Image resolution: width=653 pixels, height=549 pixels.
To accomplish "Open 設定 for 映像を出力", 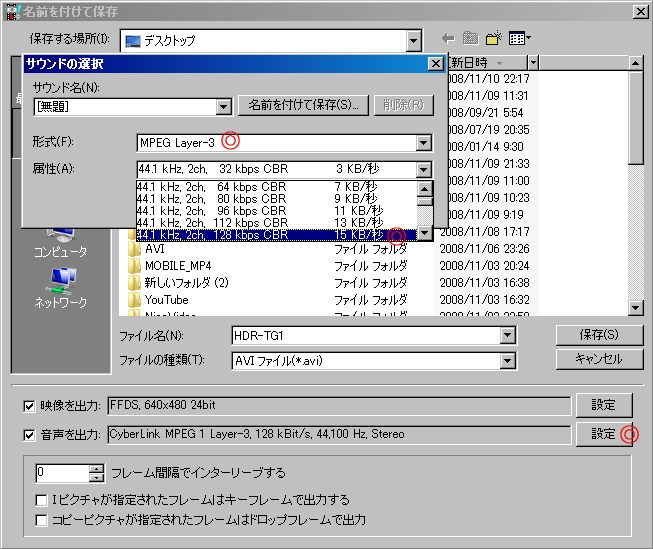I will (x=604, y=405).
